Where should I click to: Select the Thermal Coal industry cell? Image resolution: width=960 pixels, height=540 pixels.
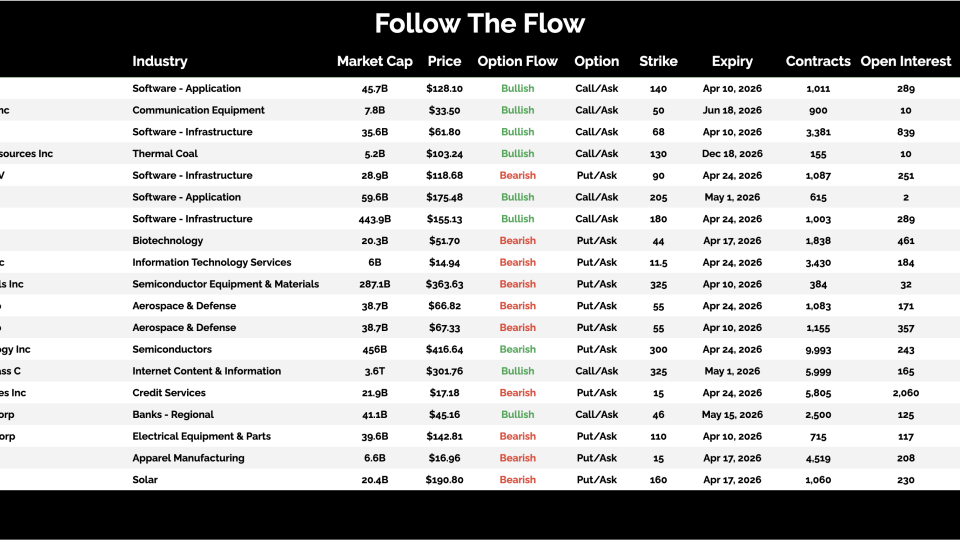(x=165, y=154)
